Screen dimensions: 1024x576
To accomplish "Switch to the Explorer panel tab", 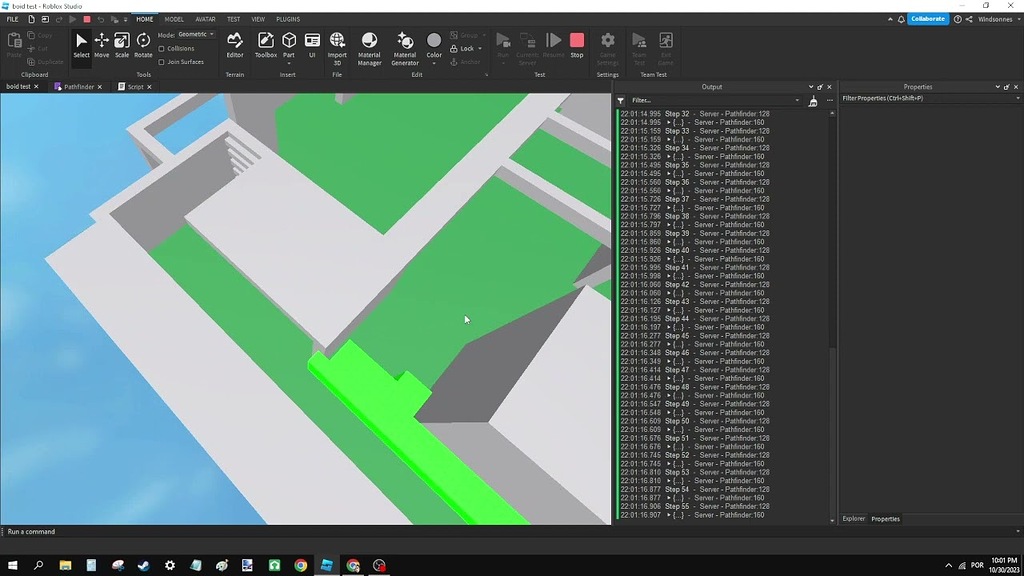I will coord(853,519).
